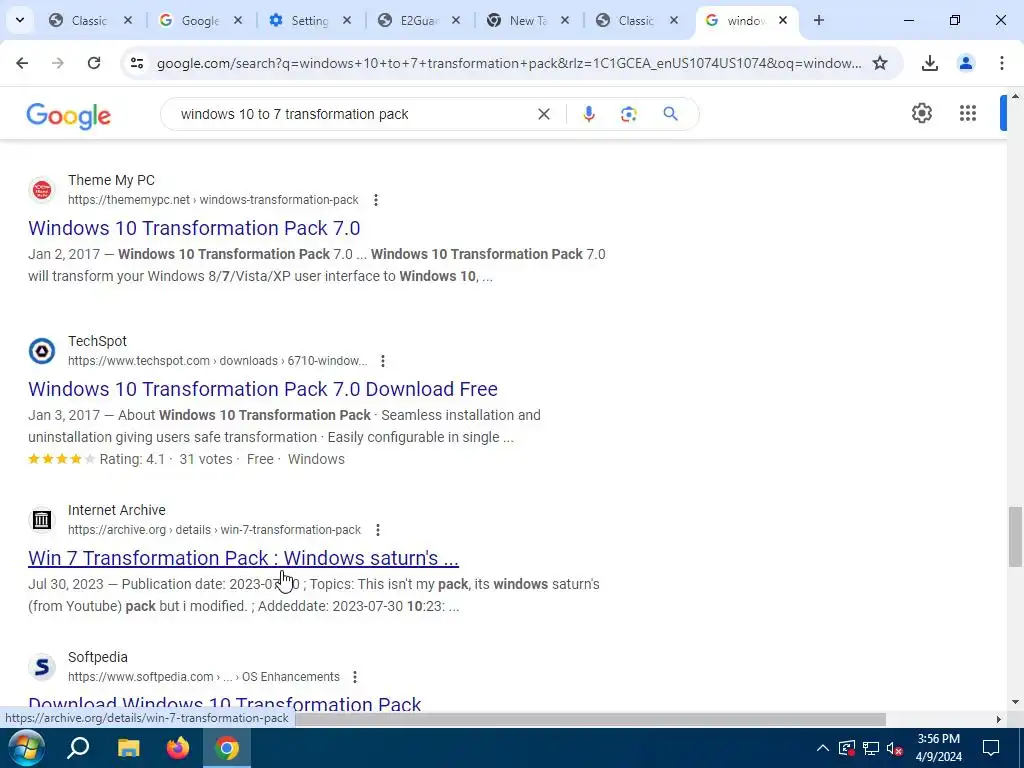Image resolution: width=1024 pixels, height=768 pixels.
Task: Open site information icon in address bar
Action: (137, 63)
